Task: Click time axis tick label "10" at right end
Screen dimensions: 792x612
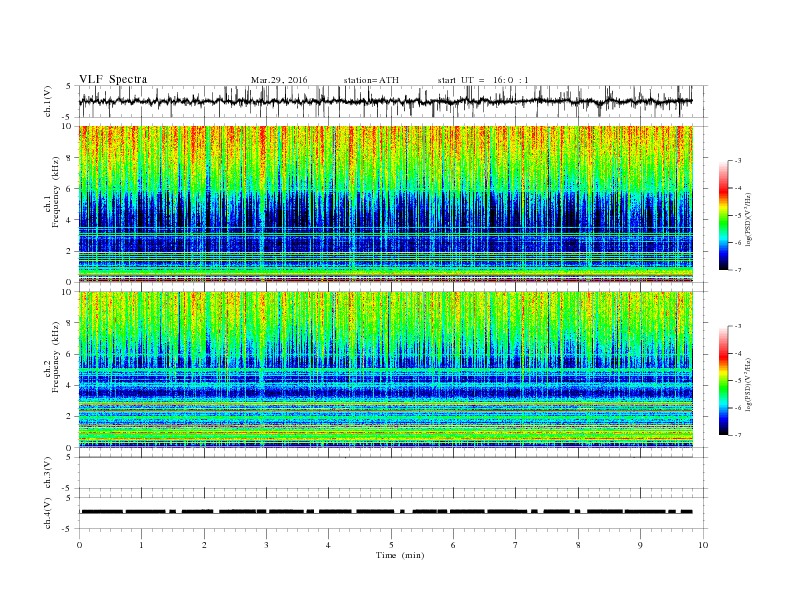Action: (x=703, y=545)
